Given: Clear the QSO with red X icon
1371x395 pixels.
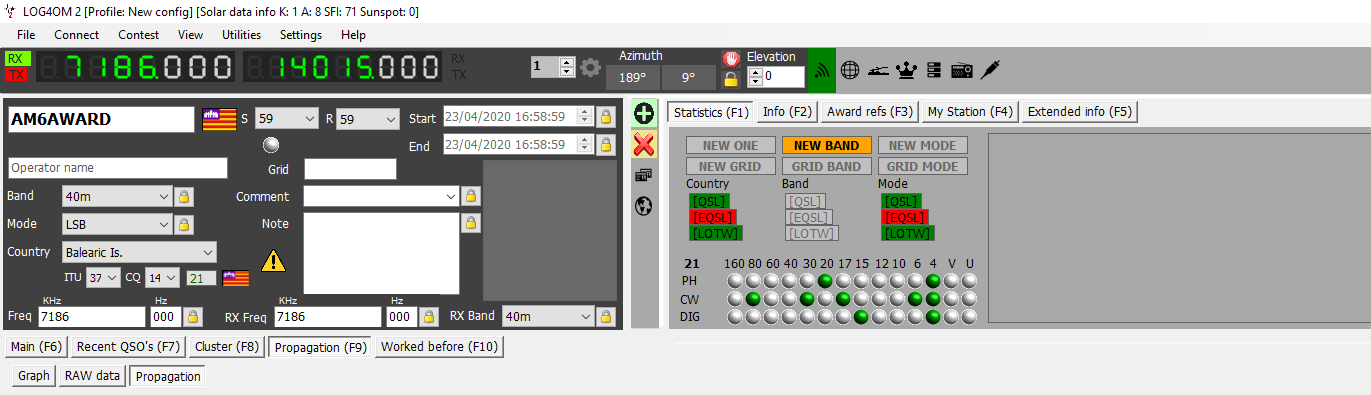Looking at the screenshot, I should pyautogui.click(x=644, y=144).
